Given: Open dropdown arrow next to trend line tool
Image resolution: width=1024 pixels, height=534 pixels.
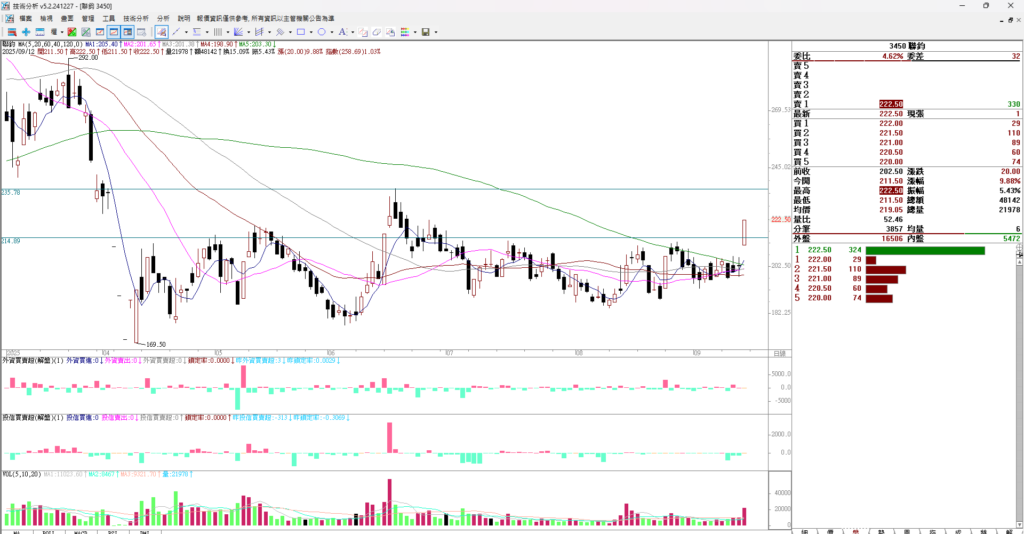Looking at the screenshot, I should [x=186, y=31].
